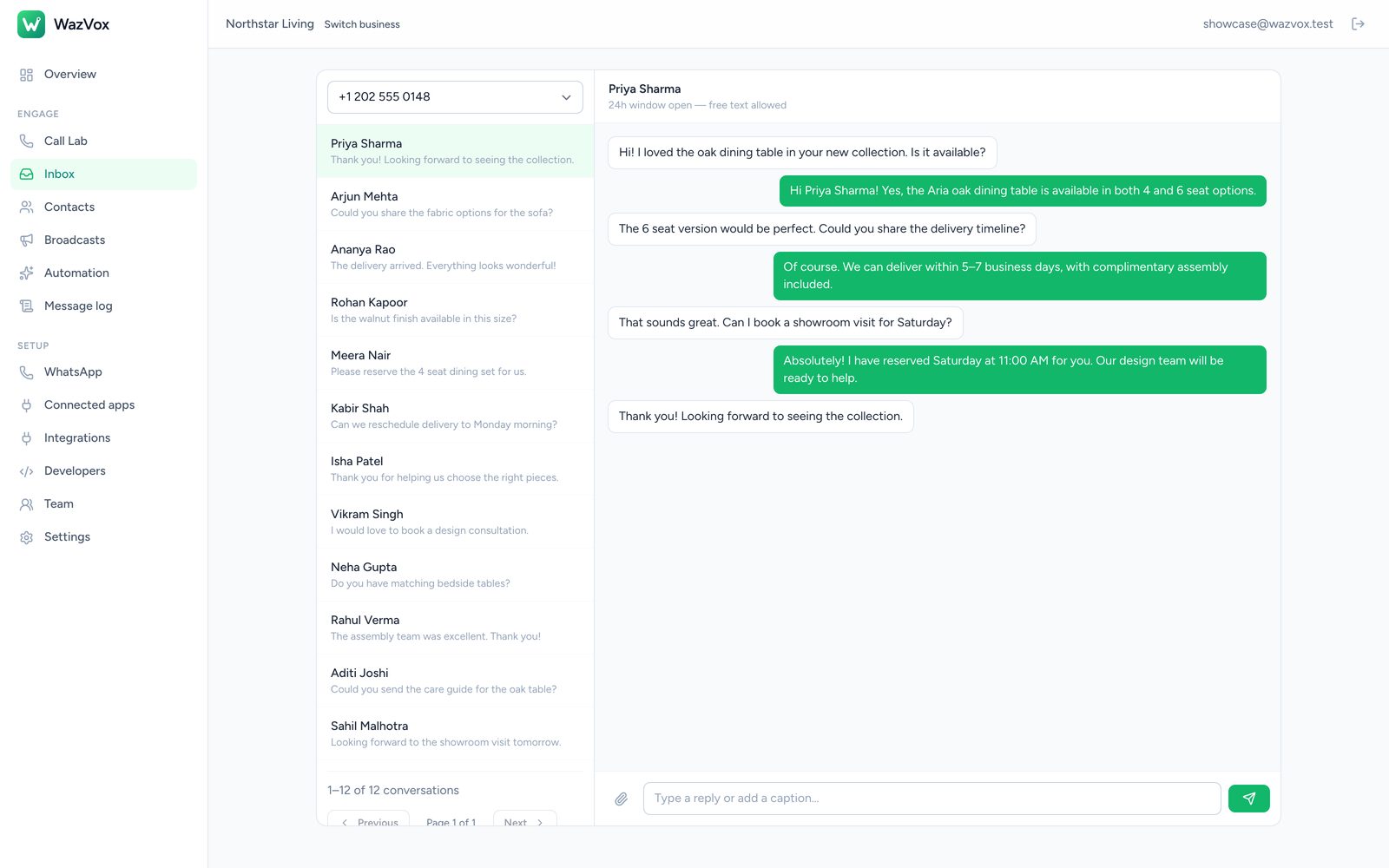This screenshot has width=1389, height=868.
Task: Click the Northstar Living business name
Action: pyautogui.click(x=270, y=24)
